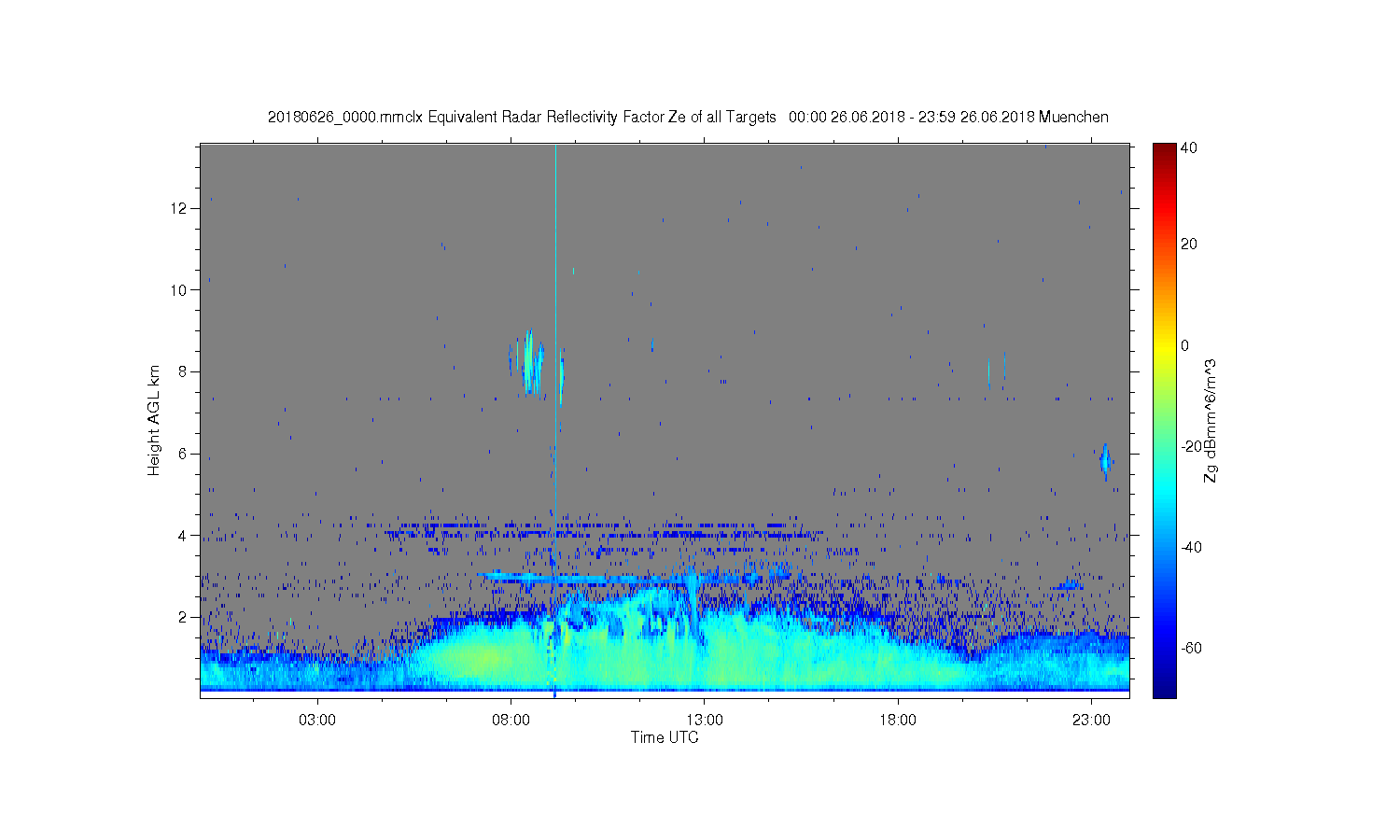
Task: Click the small echo near 6 km at 23:00
Action: click(1105, 461)
